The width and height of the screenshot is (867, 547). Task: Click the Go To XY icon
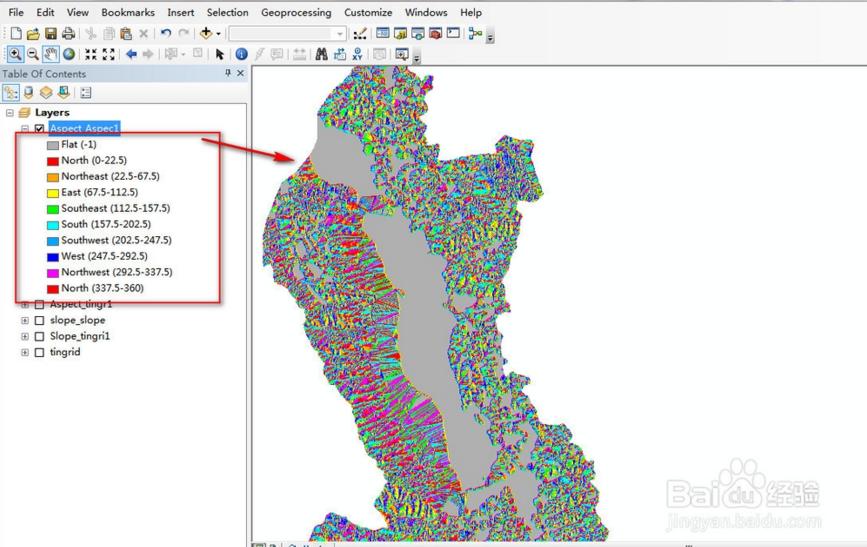357,54
